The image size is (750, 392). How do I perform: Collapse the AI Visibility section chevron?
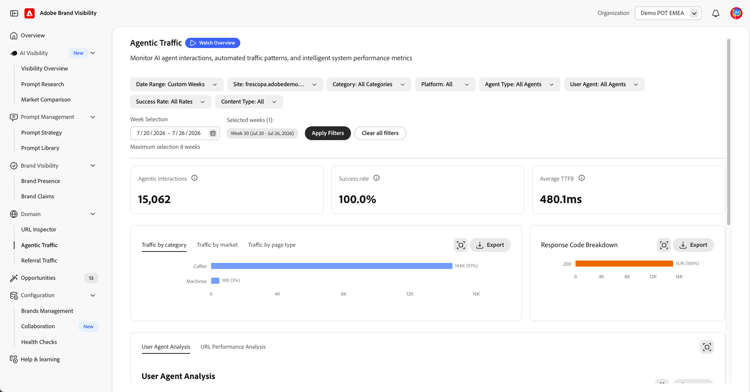[x=93, y=53]
